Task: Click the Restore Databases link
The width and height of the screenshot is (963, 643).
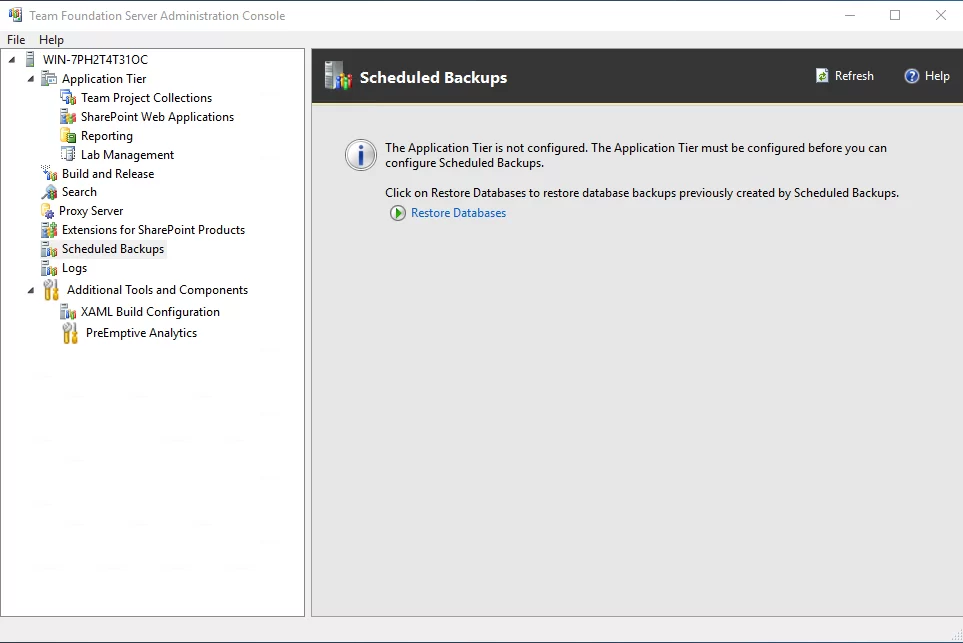Action: coord(458,213)
